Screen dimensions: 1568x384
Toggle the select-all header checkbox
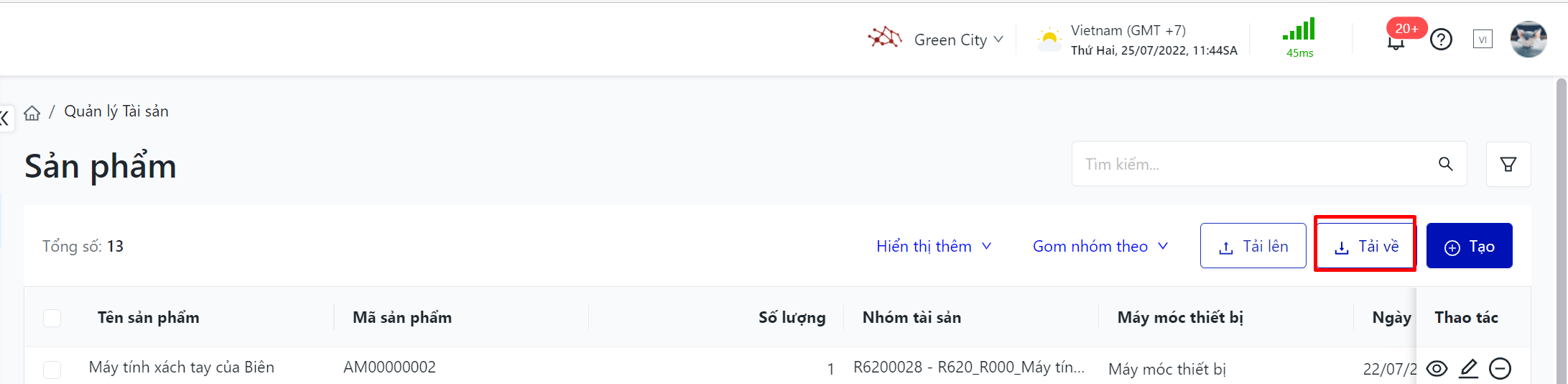(x=52, y=318)
